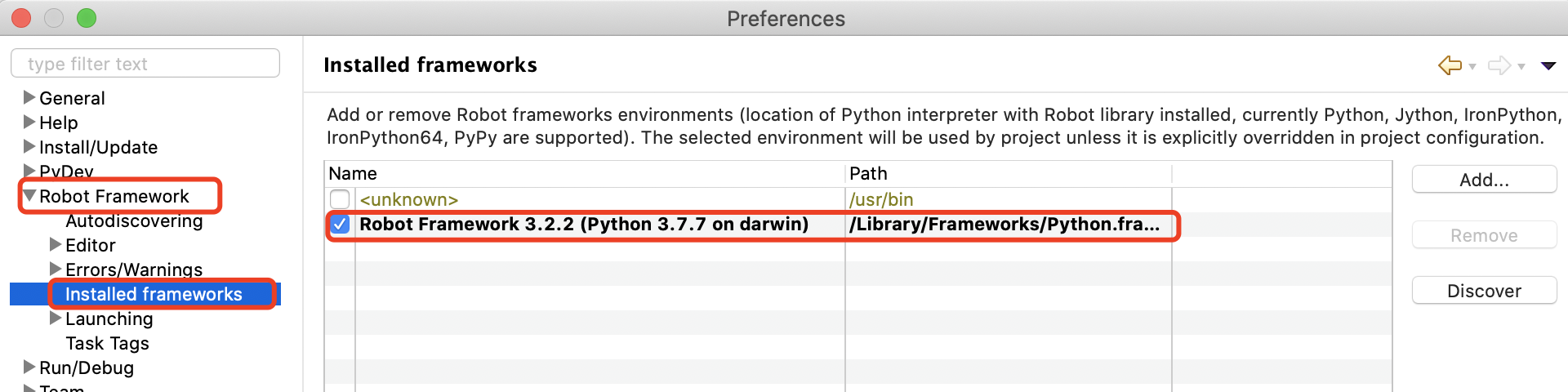The width and height of the screenshot is (1568, 392).
Task: Expand the Run/Debug node
Action: coord(29,367)
